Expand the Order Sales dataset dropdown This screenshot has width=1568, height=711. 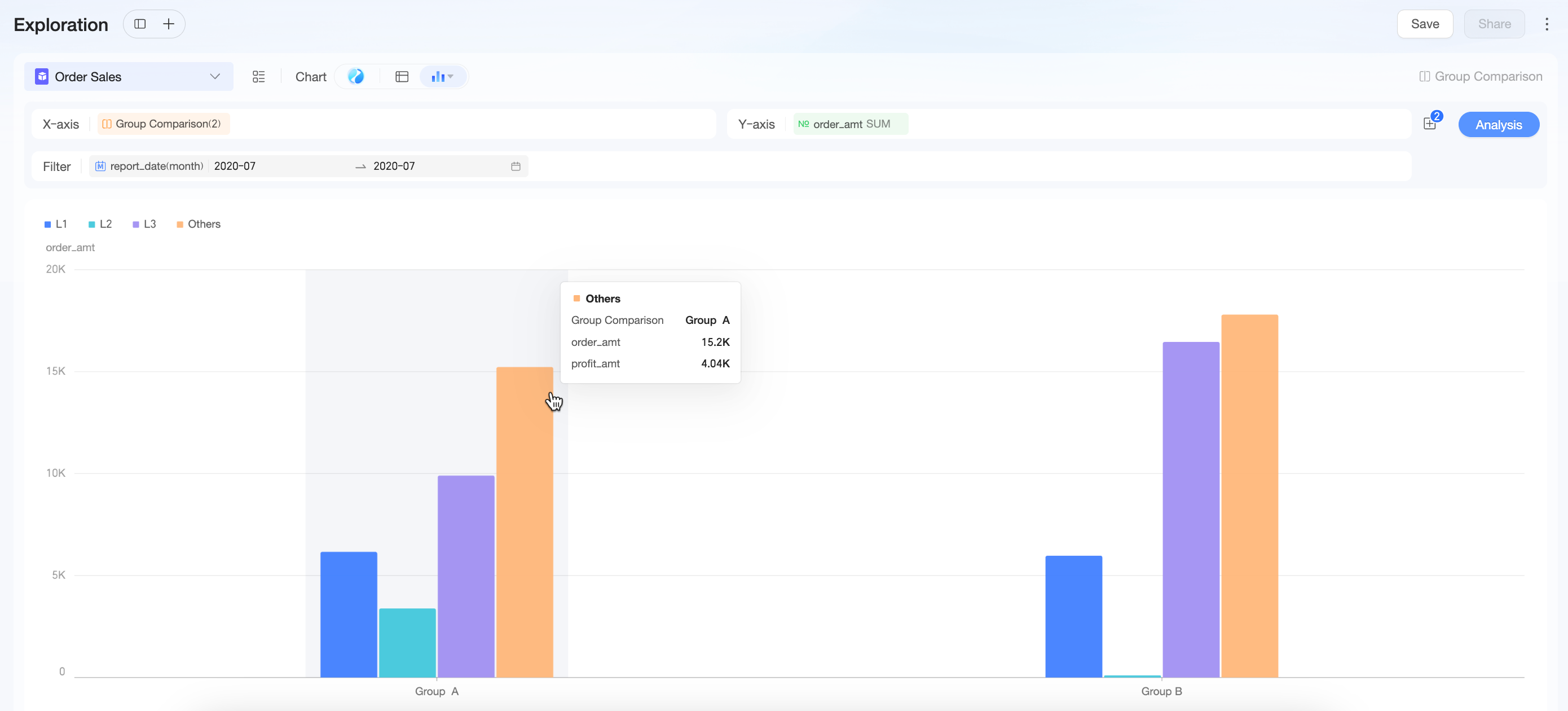(x=129, y=77)
